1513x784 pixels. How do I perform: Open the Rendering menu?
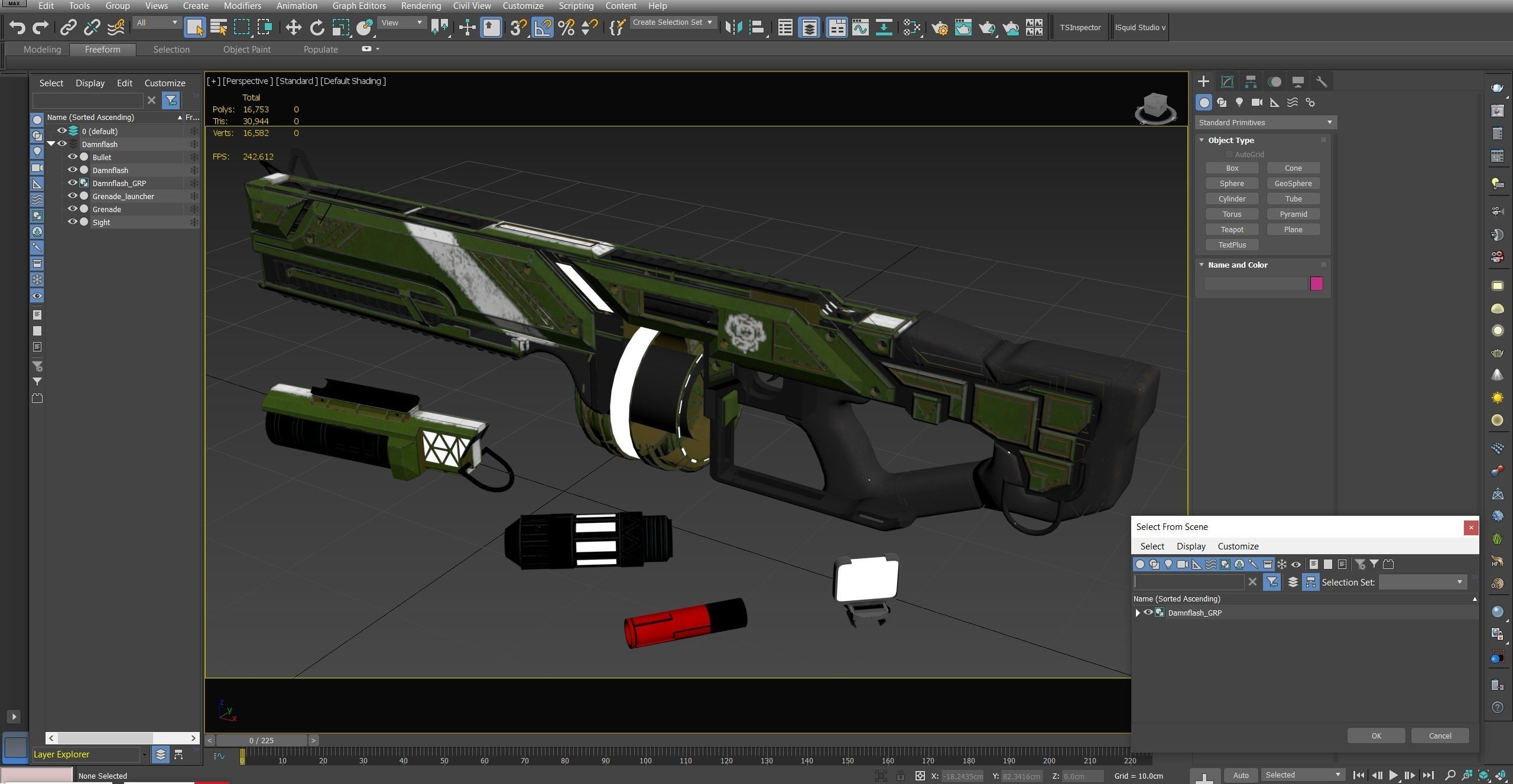[x=421, y=6]
